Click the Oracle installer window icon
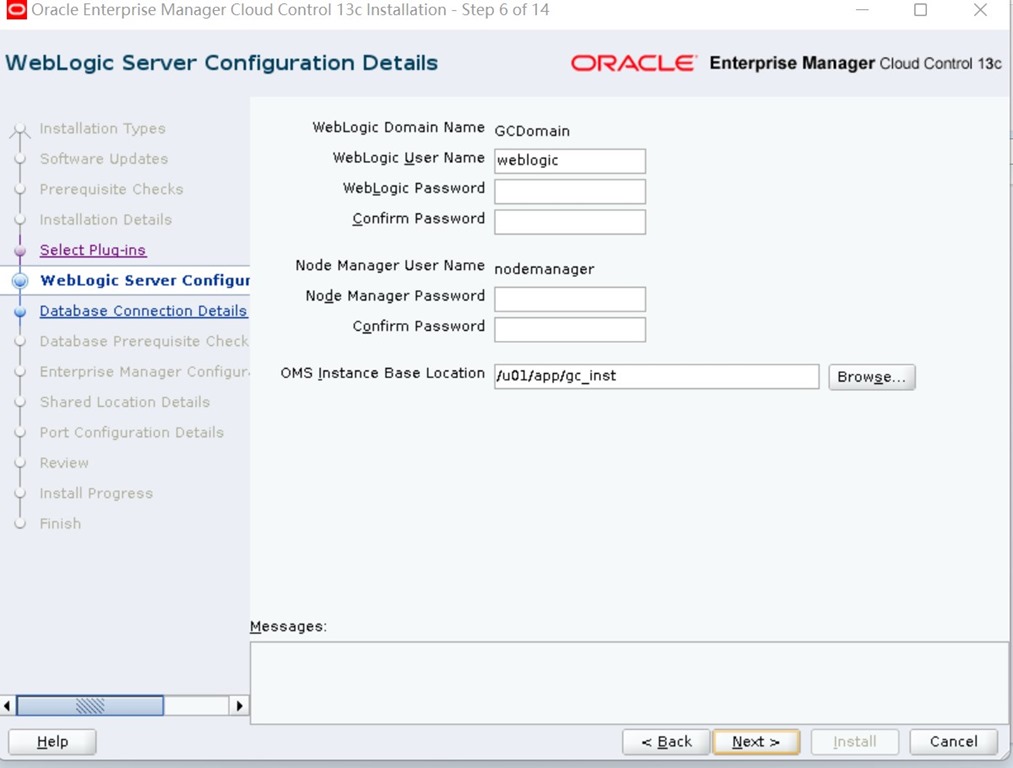The height and width of the screenshot is (768, 1013). (x=16, y=10)
